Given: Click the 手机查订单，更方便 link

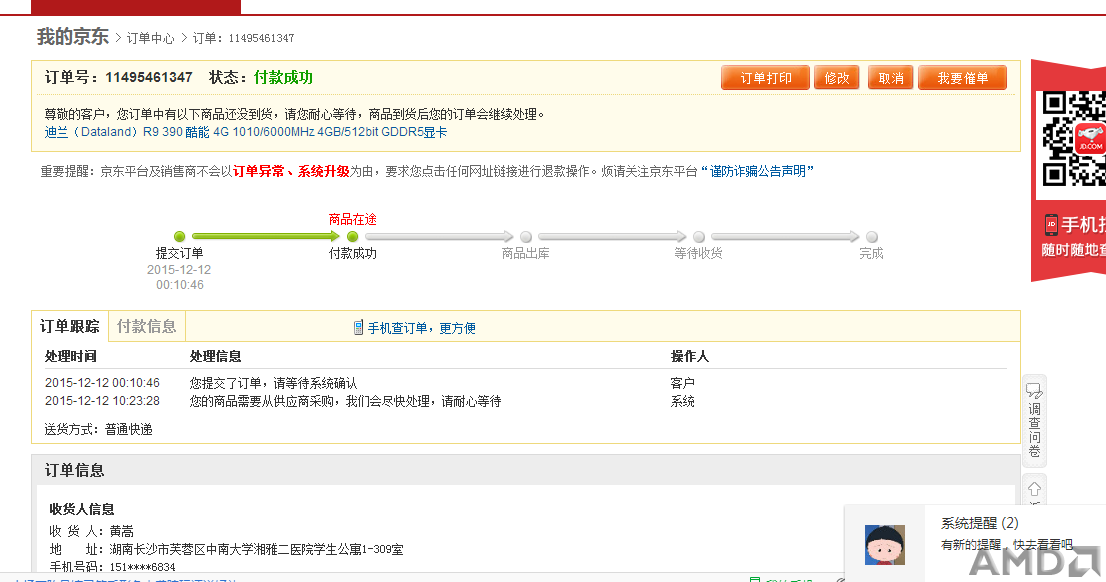Looking at the screenshot, I should click(x=422, y=328).
